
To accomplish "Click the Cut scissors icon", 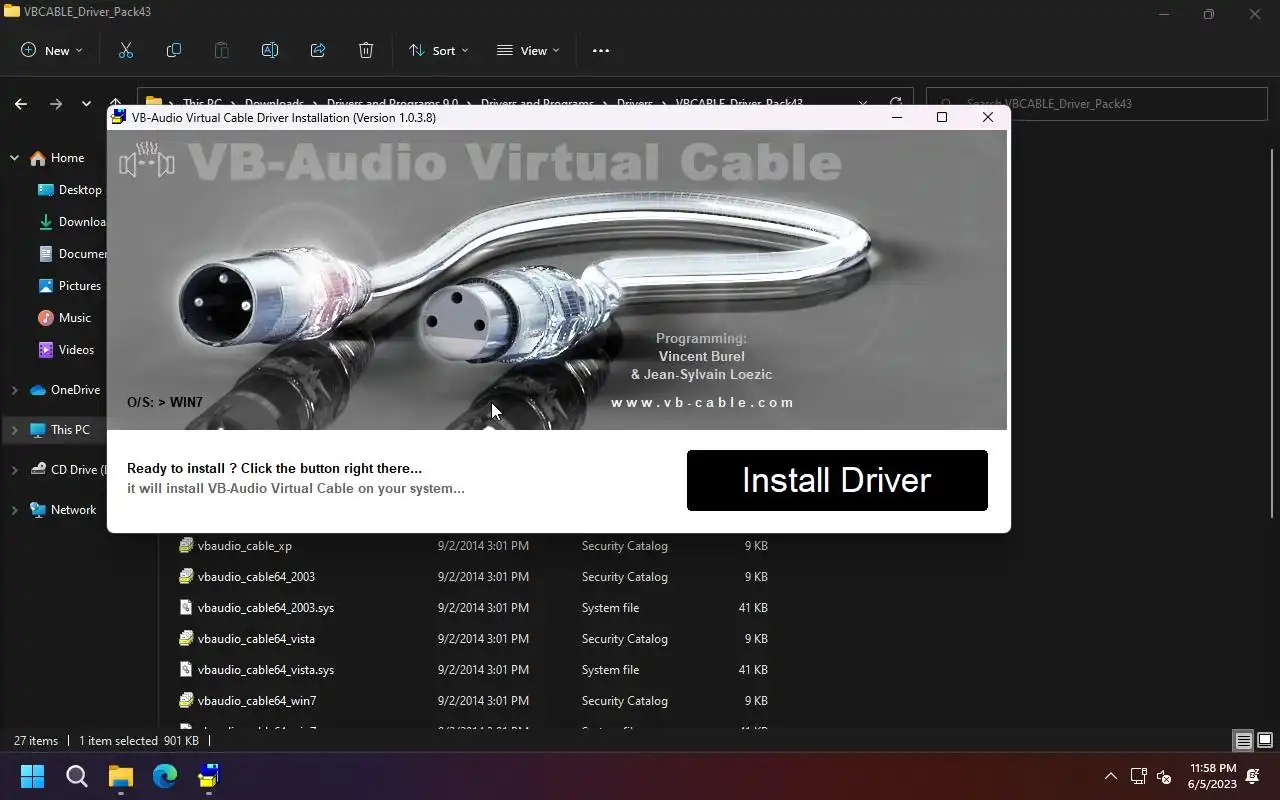I will (126, 51).
